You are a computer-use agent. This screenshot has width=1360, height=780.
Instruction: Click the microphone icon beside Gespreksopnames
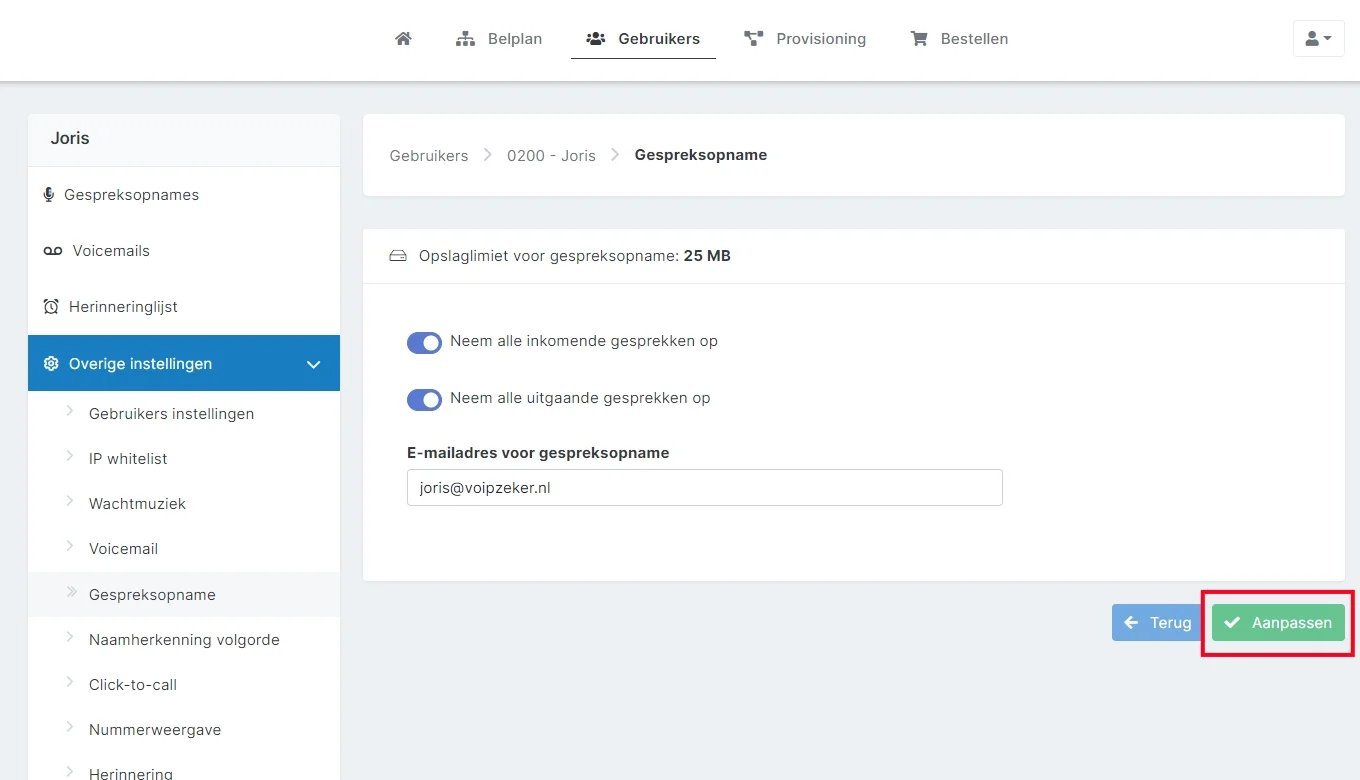pyautogui.click(x=48, y=194)
